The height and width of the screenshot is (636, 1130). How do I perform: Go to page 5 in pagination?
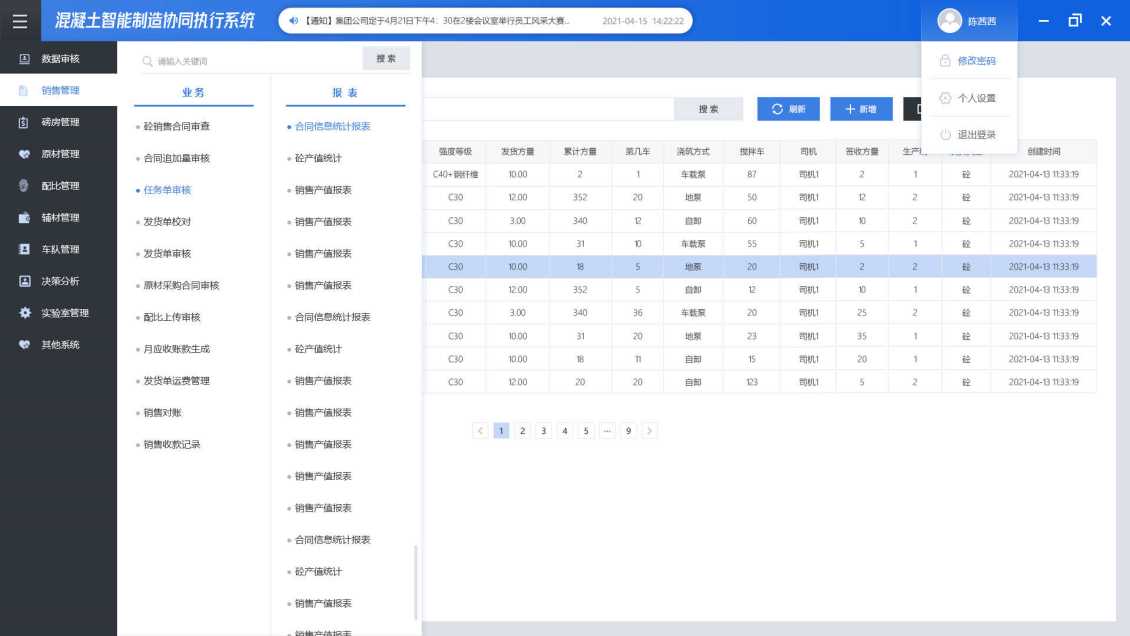click(586, 431)
